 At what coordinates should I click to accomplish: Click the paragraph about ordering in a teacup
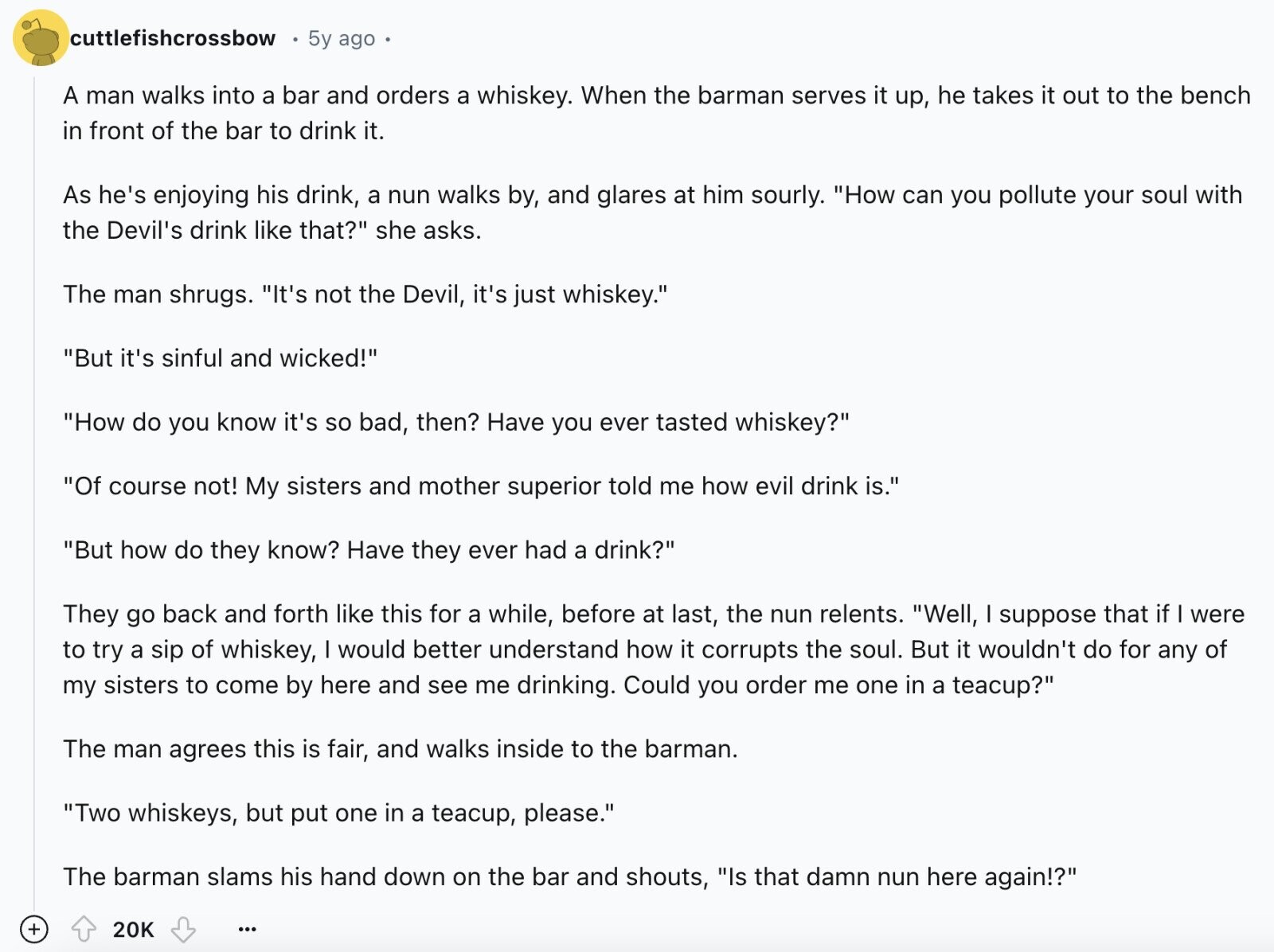pos(654,650)
